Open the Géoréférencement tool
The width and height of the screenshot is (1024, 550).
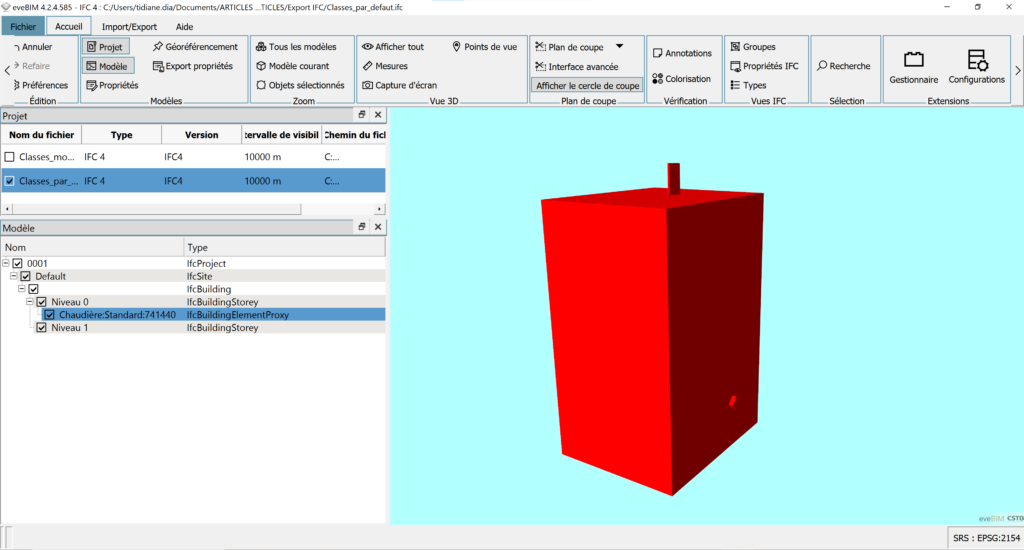tap(195, 47)
